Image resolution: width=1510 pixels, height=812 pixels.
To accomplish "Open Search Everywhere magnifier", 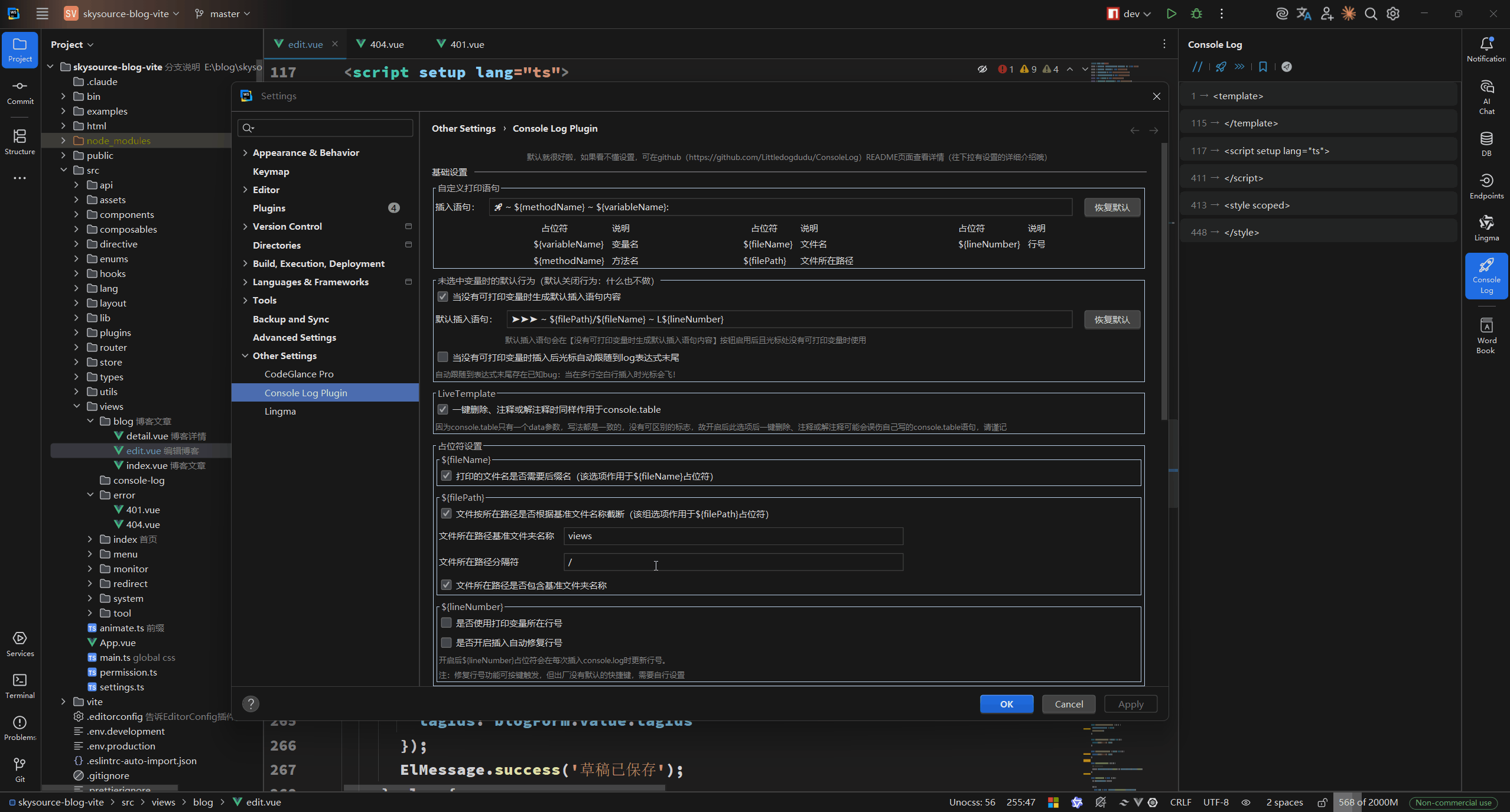I will click(1371, 14).
